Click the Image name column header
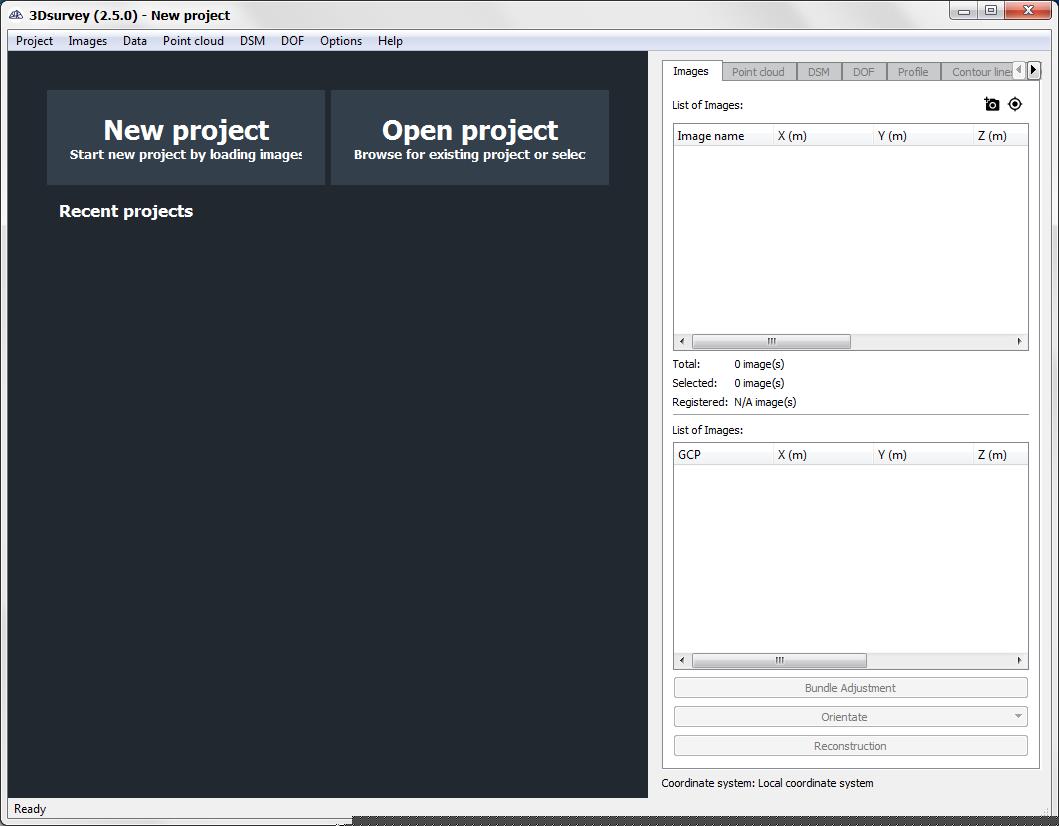Screen dimensions: 1059x826 tap(723, 136)
